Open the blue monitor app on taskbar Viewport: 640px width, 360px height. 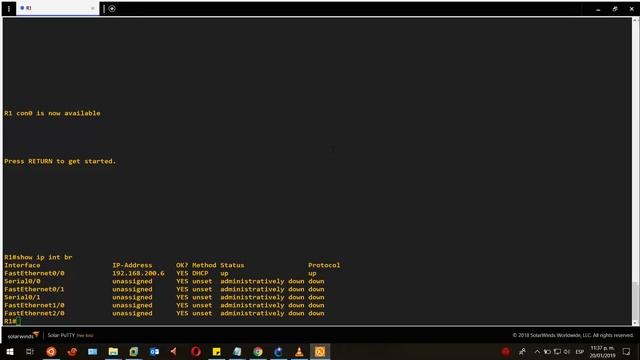(x=93, y=351)
